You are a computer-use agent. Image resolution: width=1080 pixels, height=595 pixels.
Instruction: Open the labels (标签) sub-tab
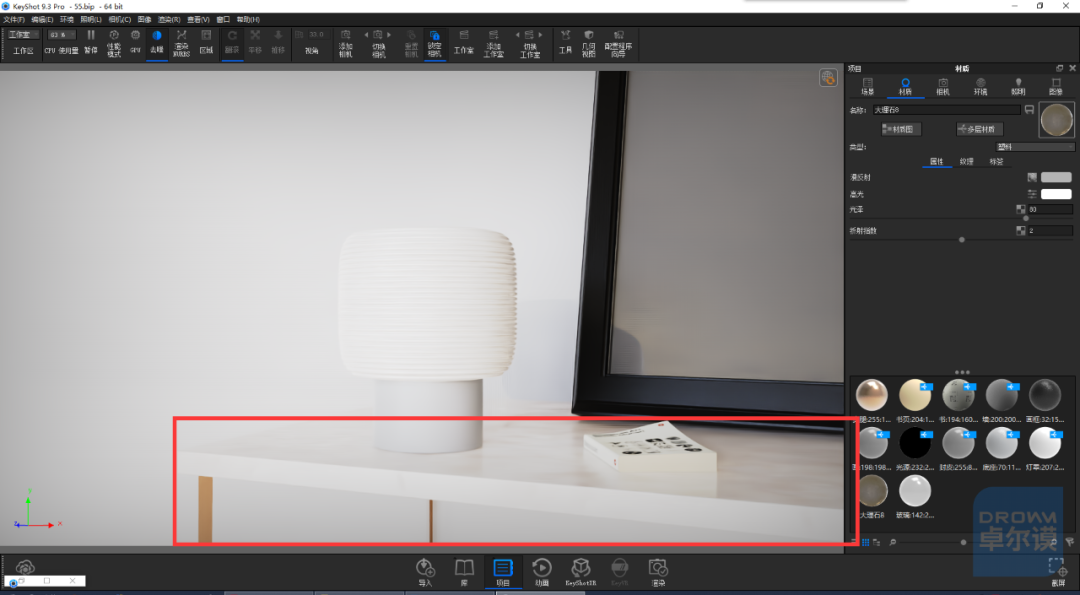[997, 162]
